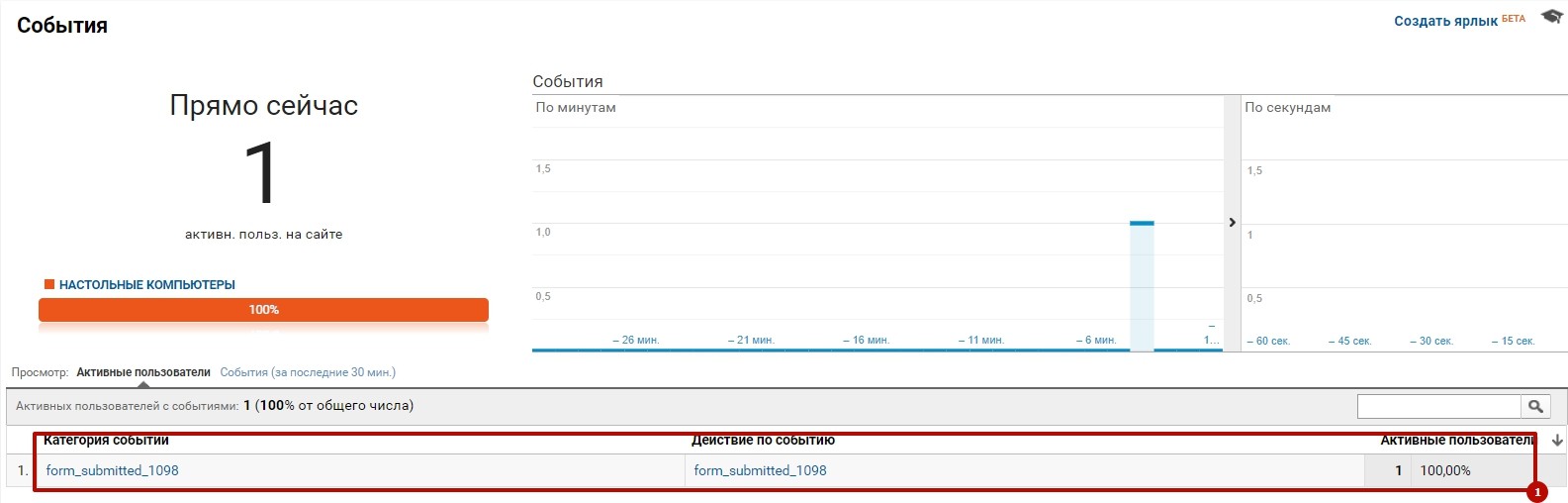1568x503 pixels.
Task: Open form_submitted_1098 in the event action column
Action: 760,470
